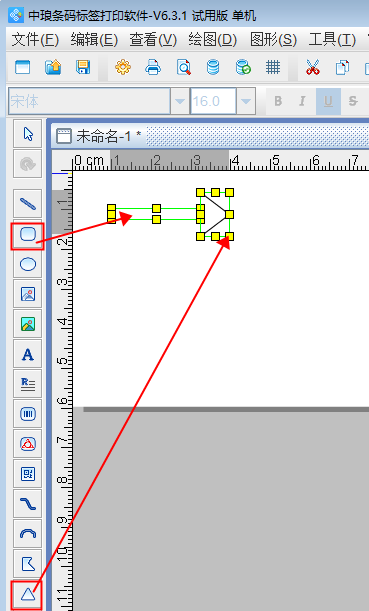The height and width of the screenshot is (611, 369).
Task: Click the Print icon
Action: [x=153, y=67]
